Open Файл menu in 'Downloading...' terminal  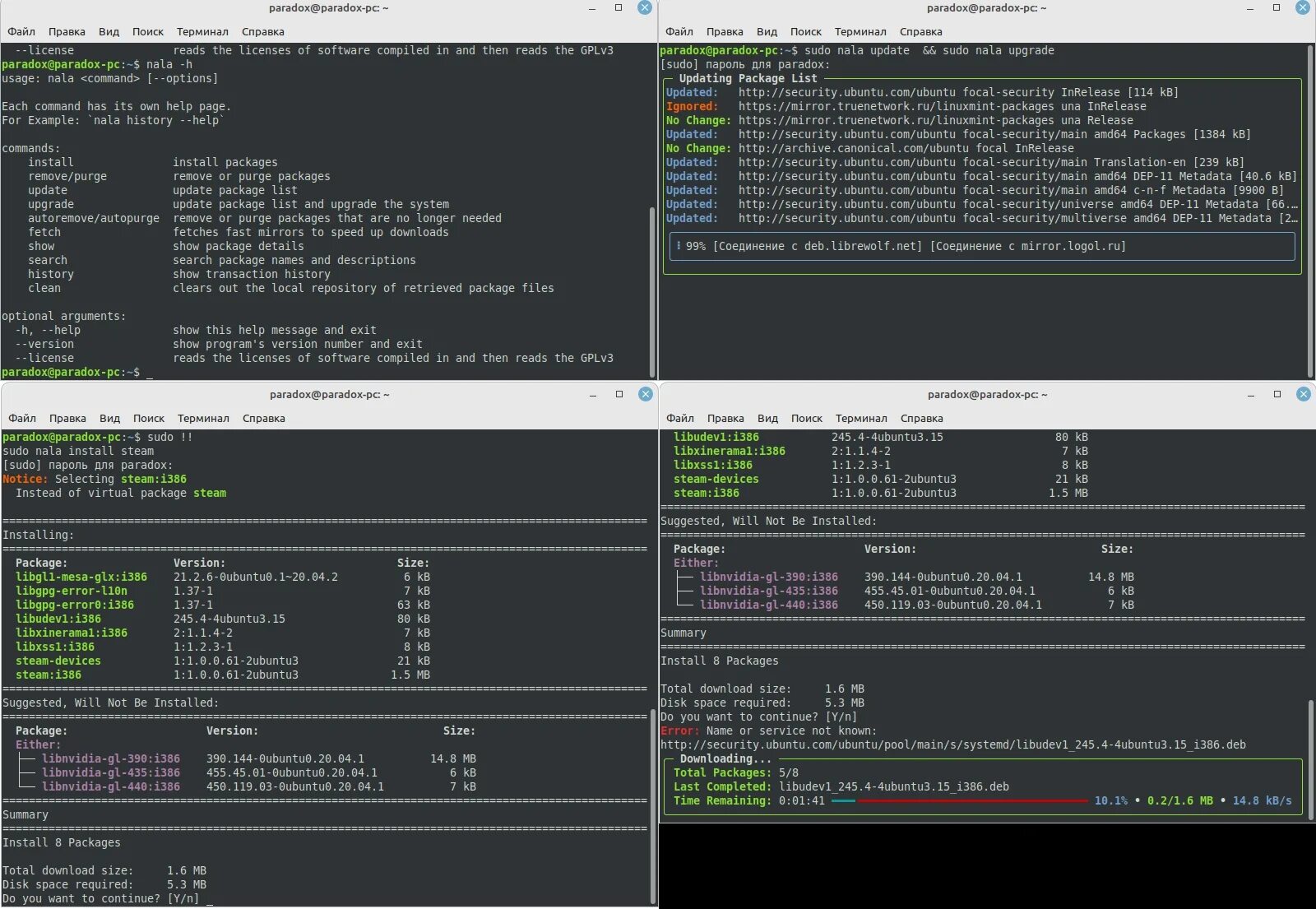680,418
